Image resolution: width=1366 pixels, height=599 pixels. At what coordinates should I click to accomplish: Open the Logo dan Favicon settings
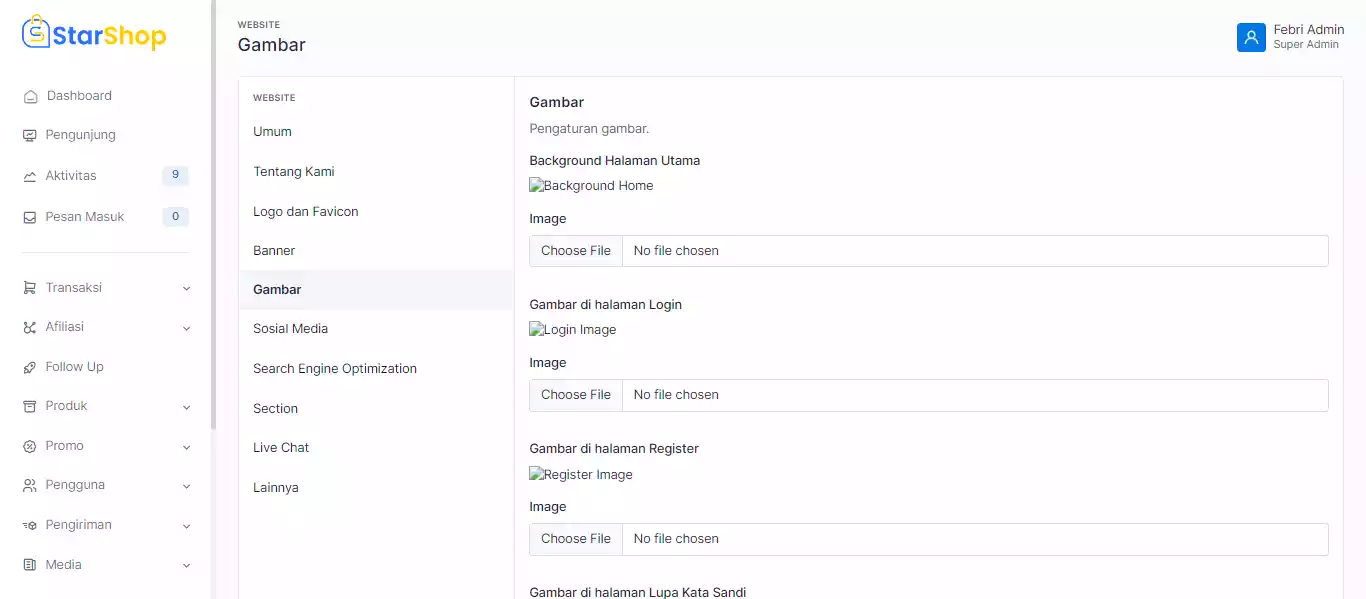coord(306,211)
